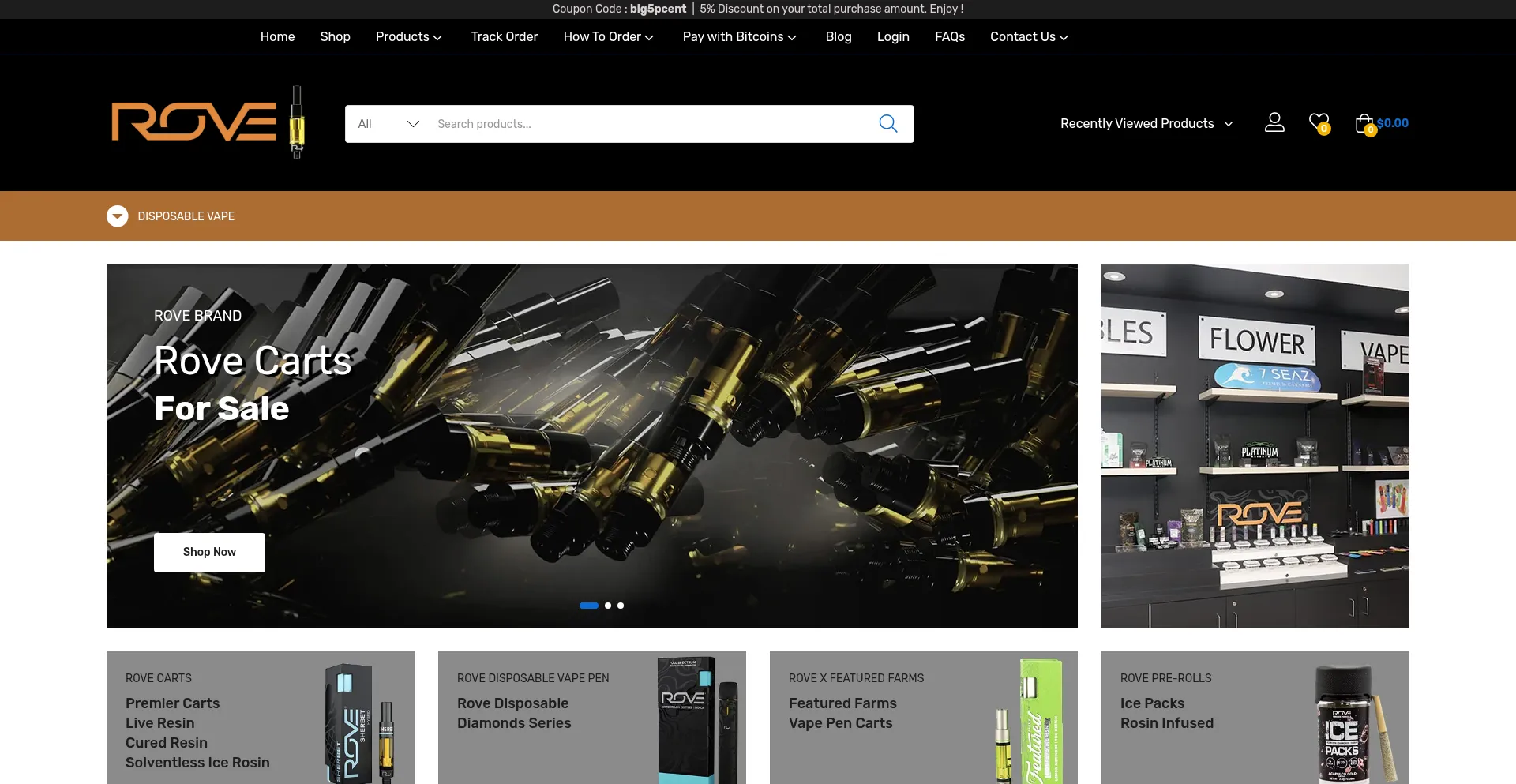Image resolution: width=1516 pixels, height=784 pixels.
Task: Open the shopping cart bag icon
Action: tap(1364, 123)
